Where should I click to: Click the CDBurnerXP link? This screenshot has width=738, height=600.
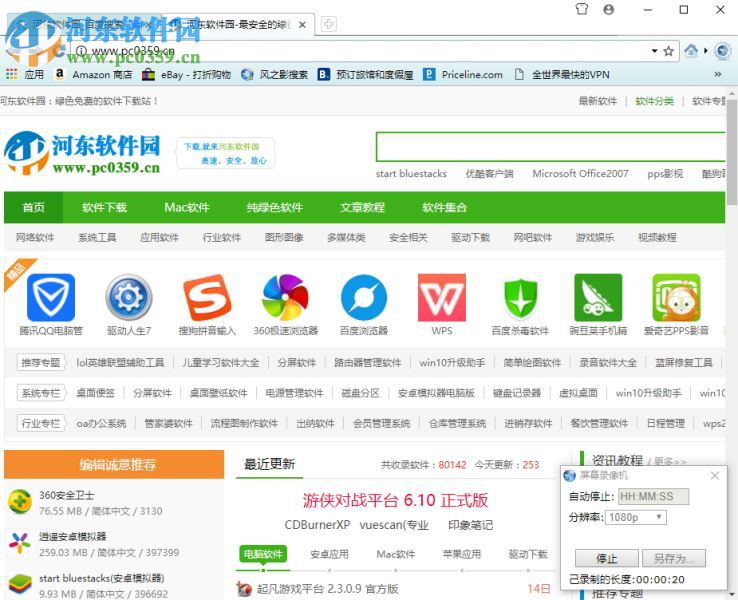[x=317, y=525]
